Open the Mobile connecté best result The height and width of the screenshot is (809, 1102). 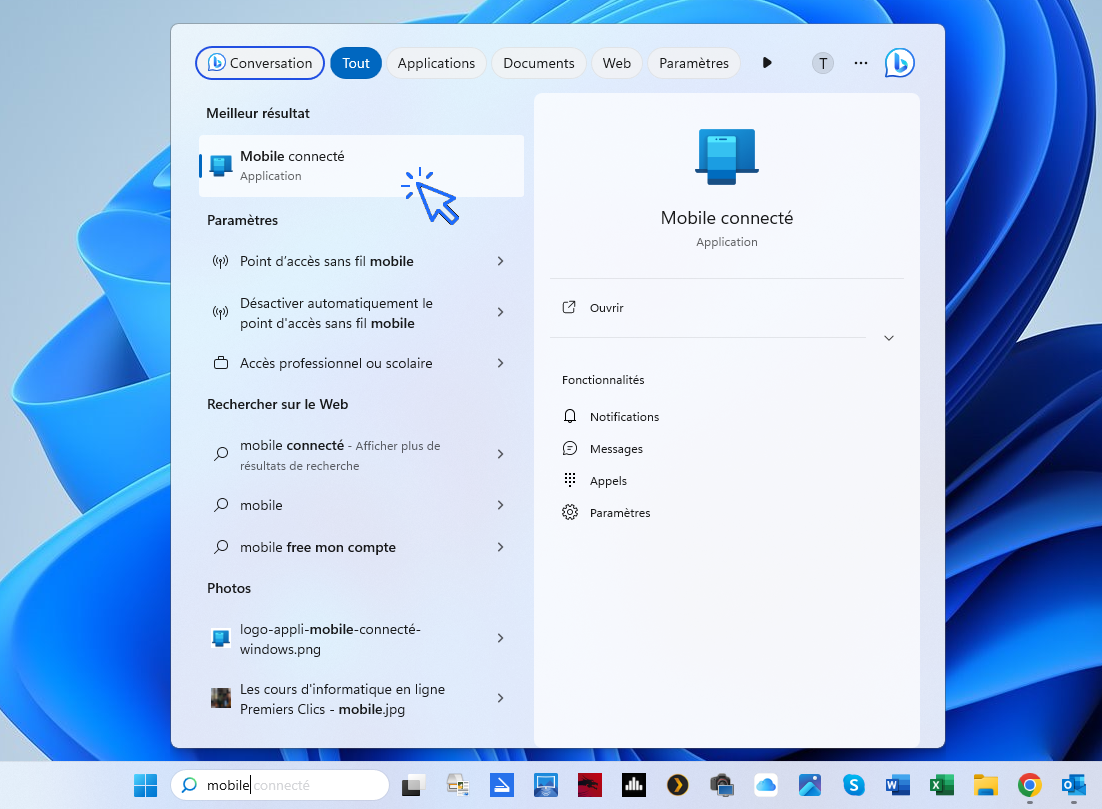[x=361, y=166]
